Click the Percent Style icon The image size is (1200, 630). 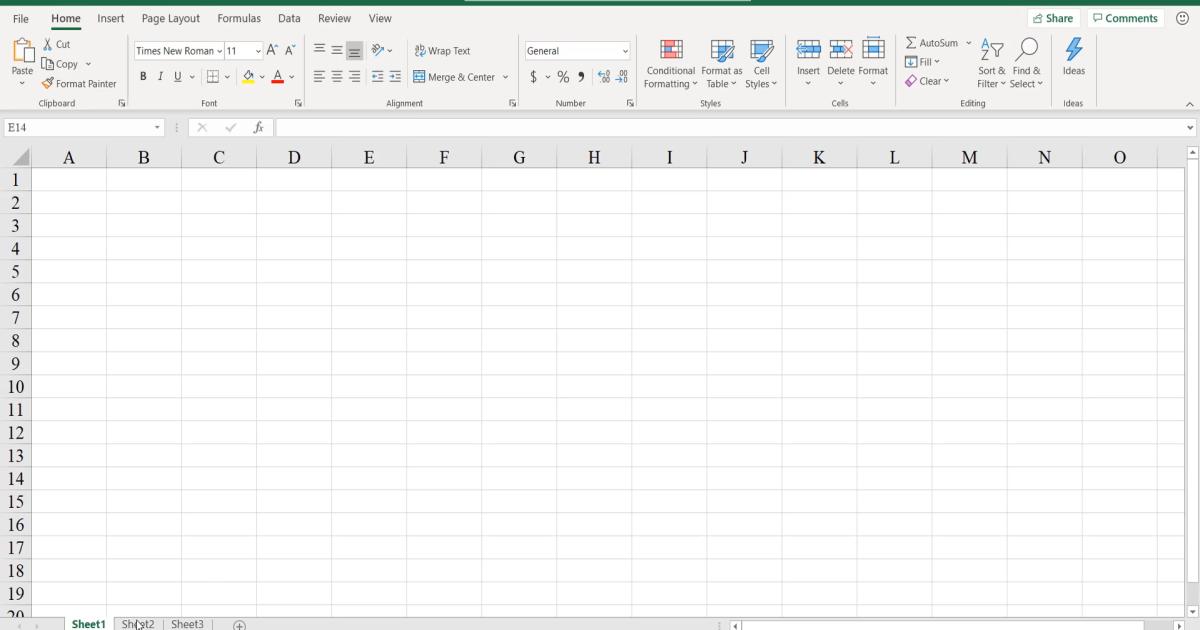point(563,75)
